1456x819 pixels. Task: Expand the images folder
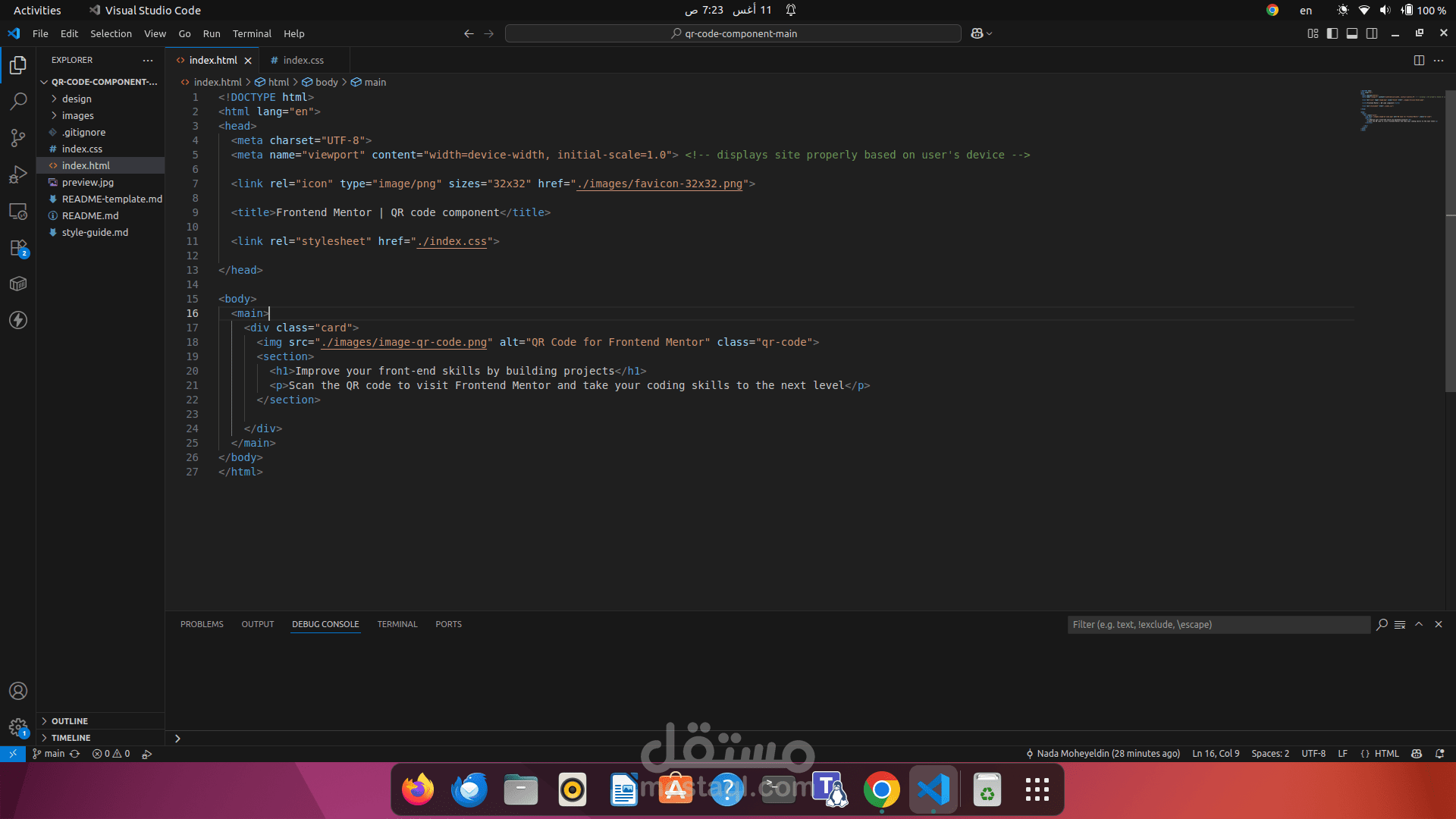pos(100,115)
